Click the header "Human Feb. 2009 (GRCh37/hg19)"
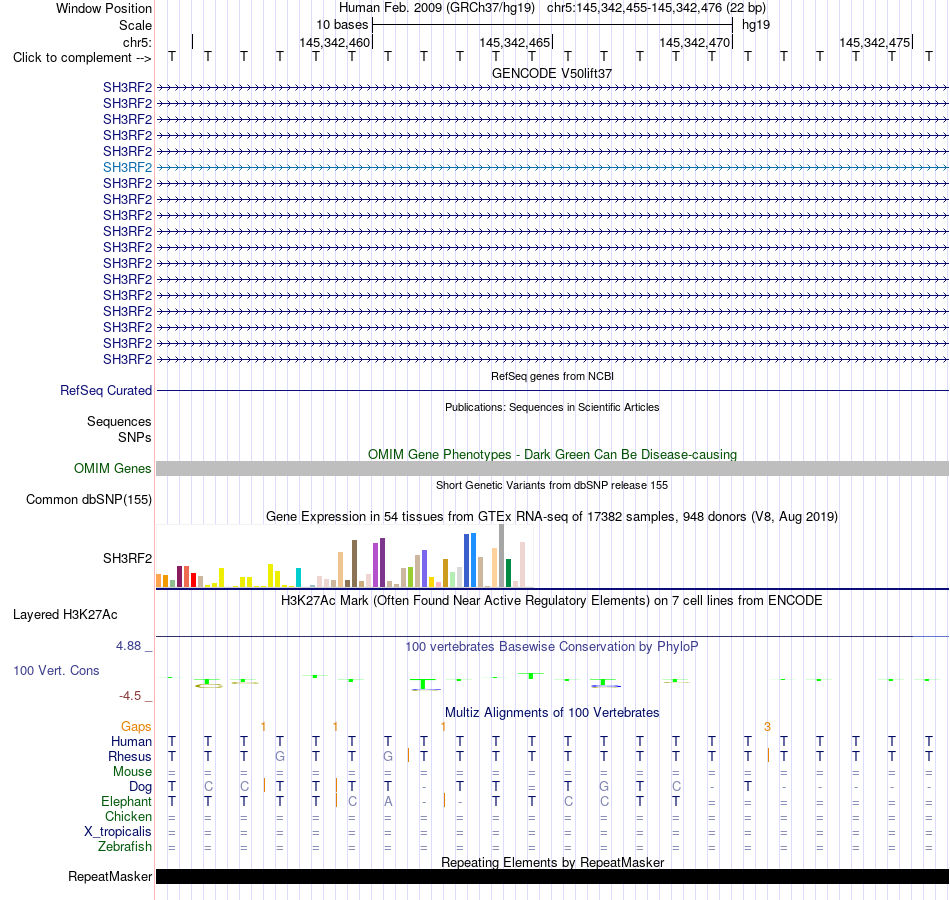This screenshot has width=950, height=900. tap(436, 8)
